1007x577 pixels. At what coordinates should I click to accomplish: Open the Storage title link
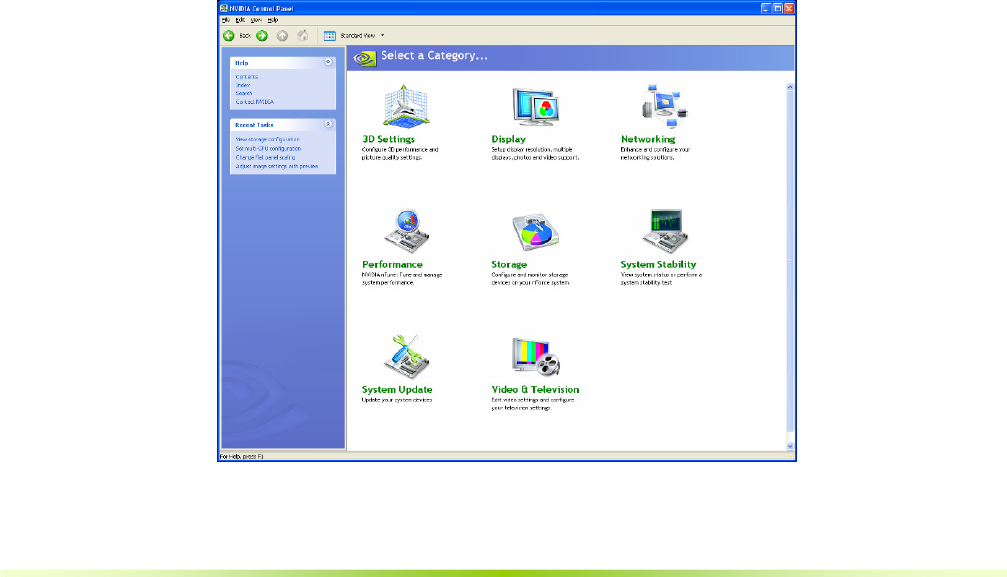coord(509,264)
